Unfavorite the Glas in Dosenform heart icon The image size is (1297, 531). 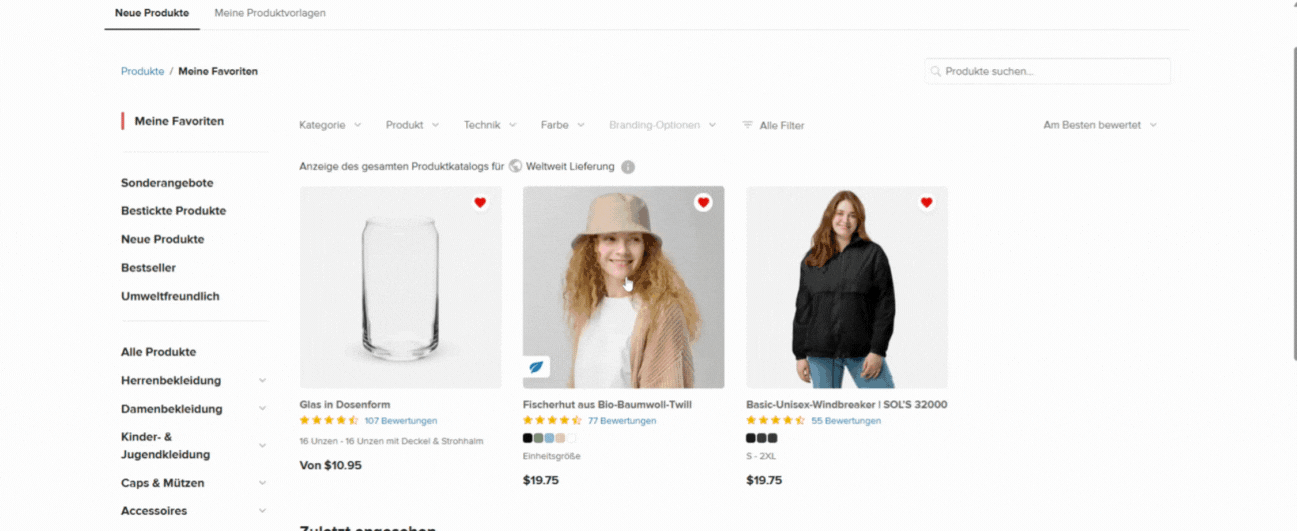[480, 203]
